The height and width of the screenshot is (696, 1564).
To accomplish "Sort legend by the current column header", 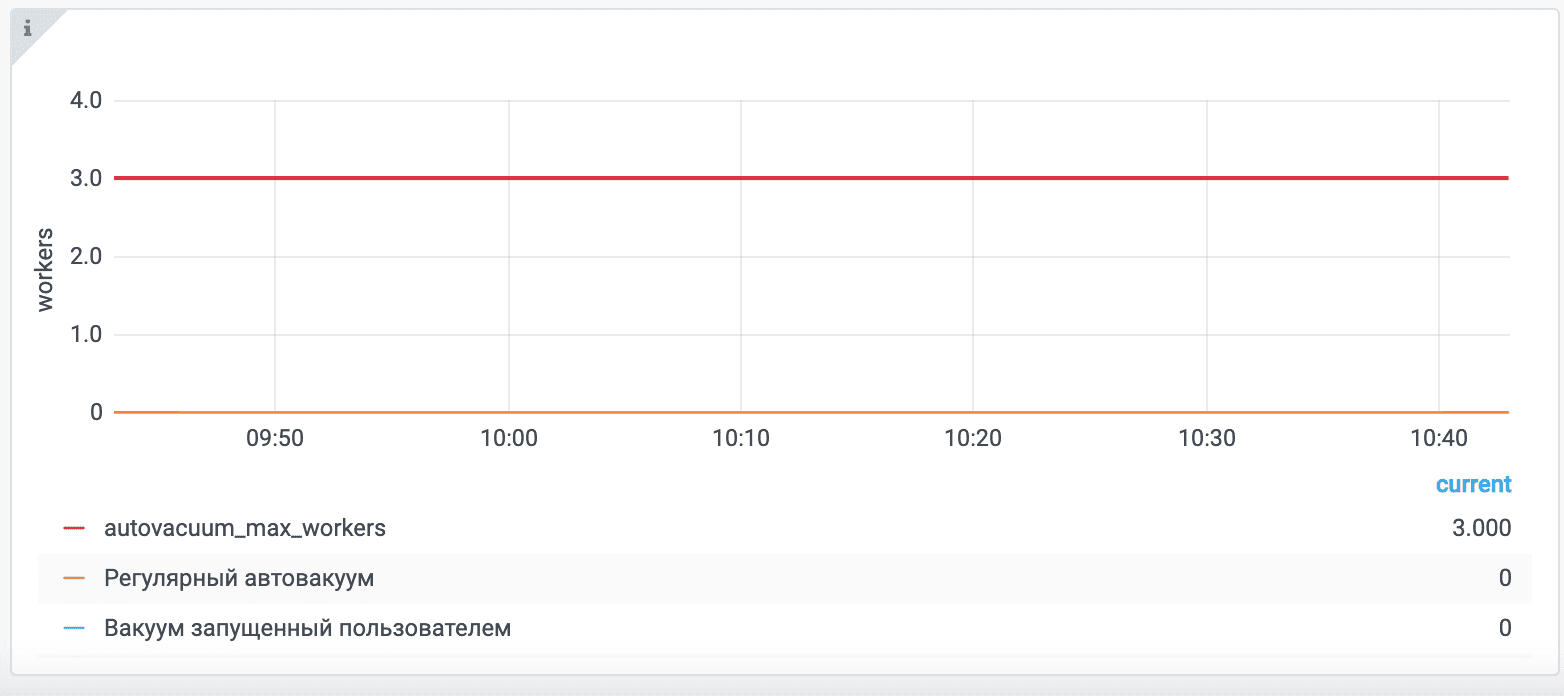I will point(1473,485).
